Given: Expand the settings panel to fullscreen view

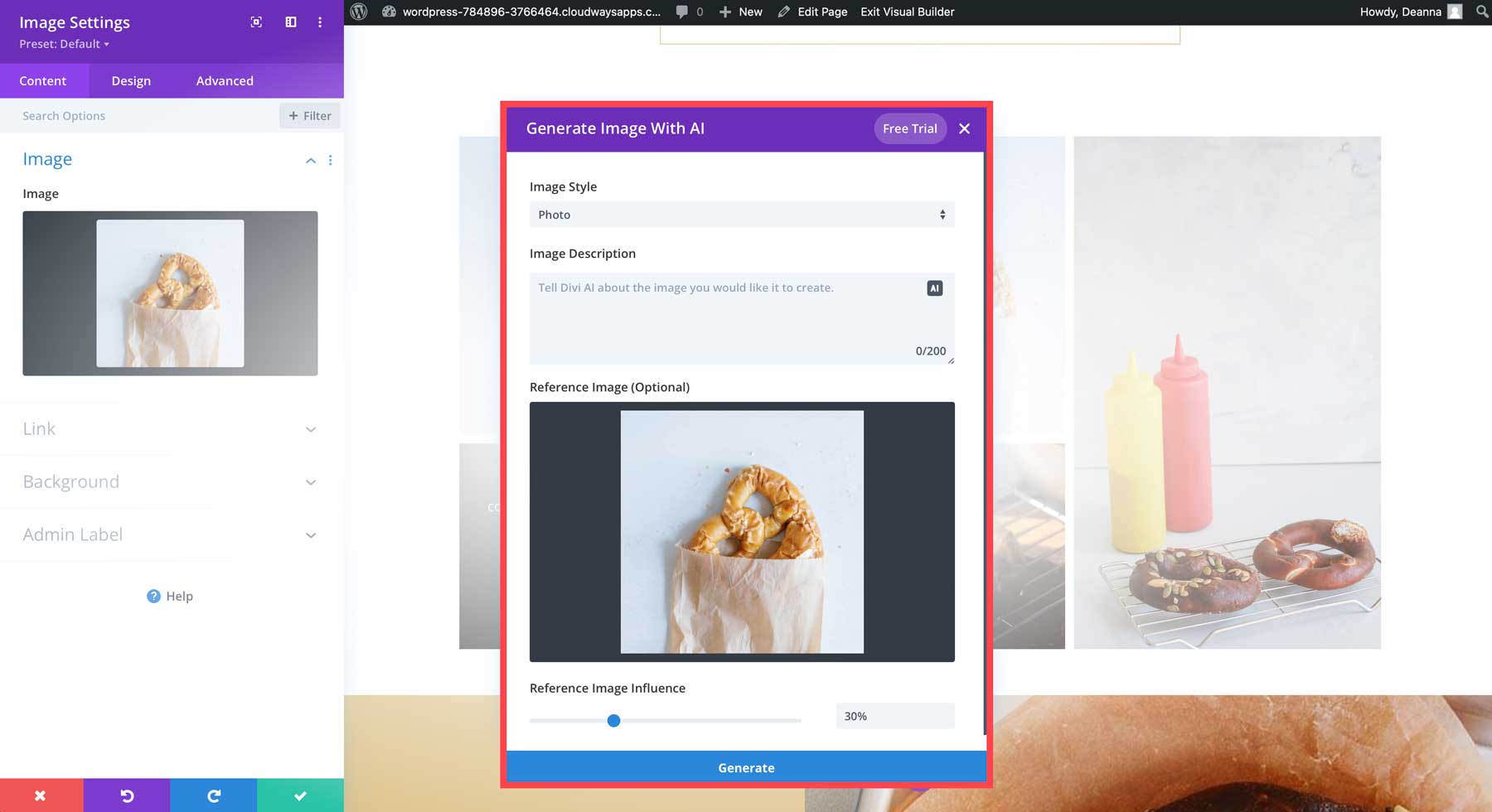Looking at the screenshot, I should (x=254, y=22).
